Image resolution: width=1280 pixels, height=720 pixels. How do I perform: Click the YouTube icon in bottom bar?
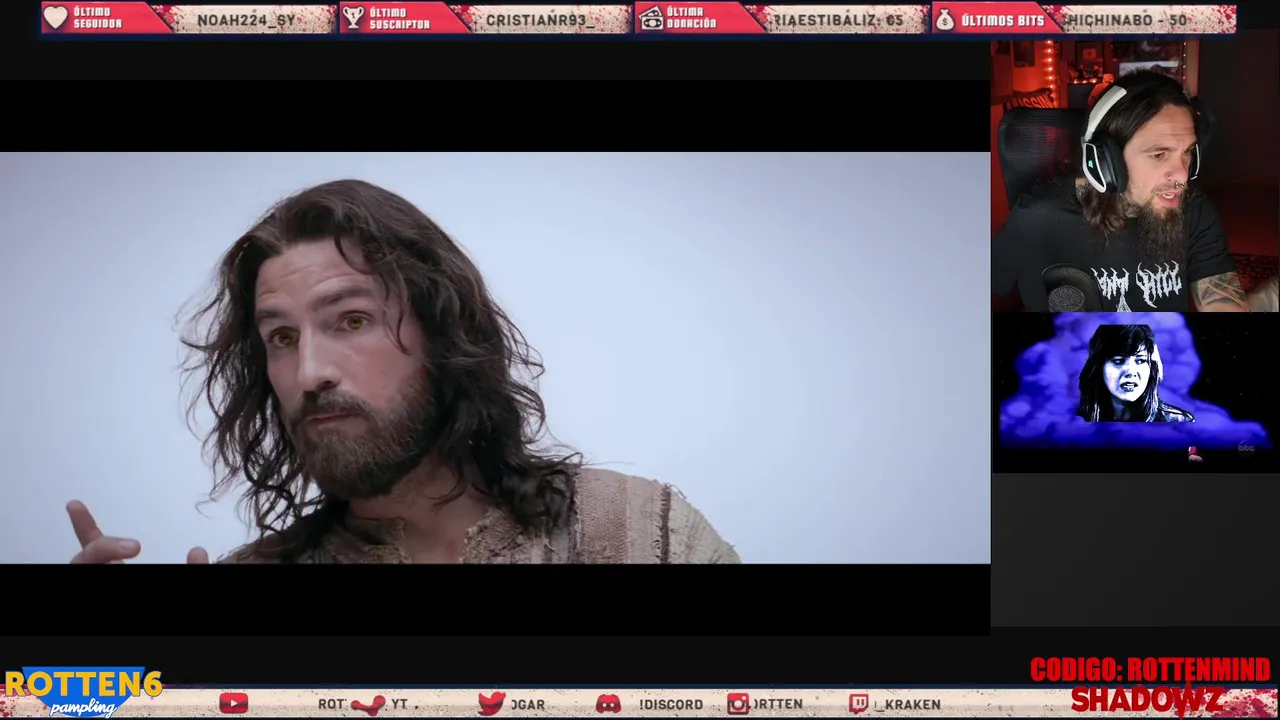(233, 704)
